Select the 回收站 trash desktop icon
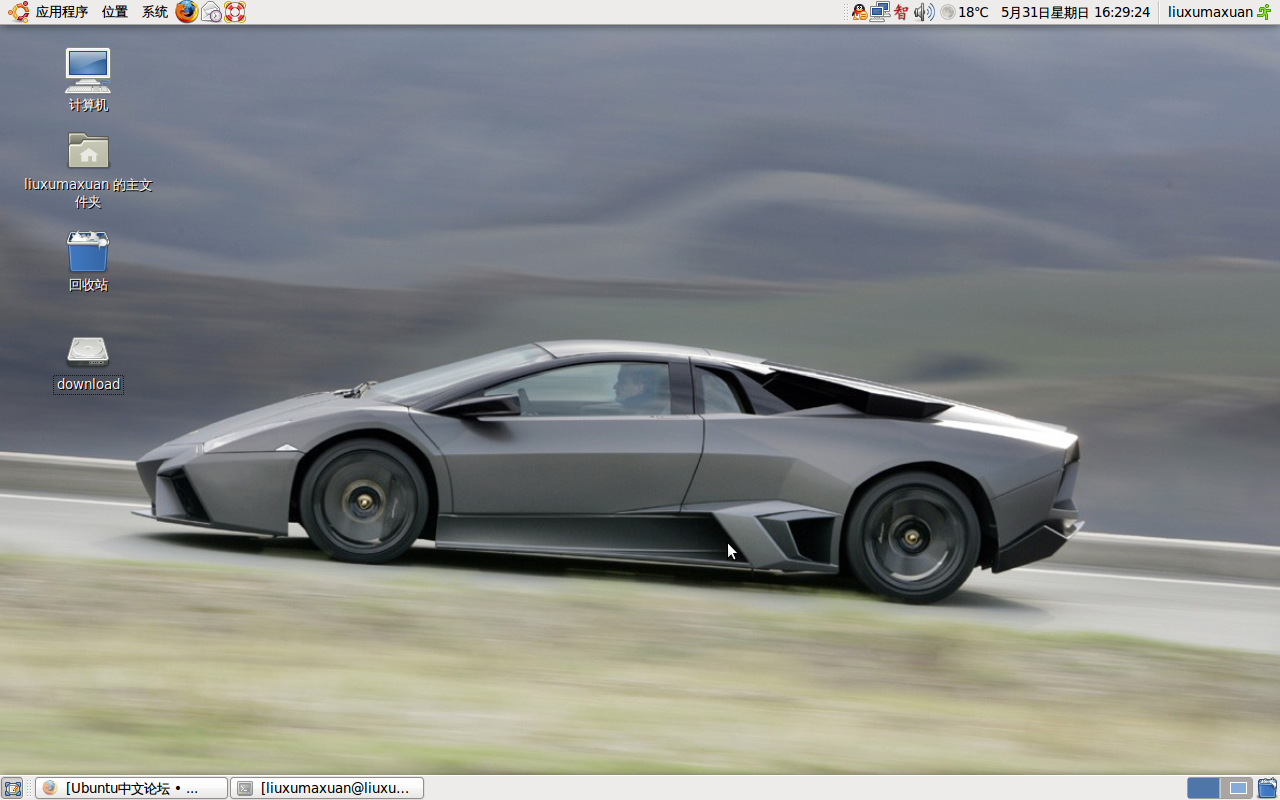Viewport: 1280px width, 800px height. click(88, 261)
